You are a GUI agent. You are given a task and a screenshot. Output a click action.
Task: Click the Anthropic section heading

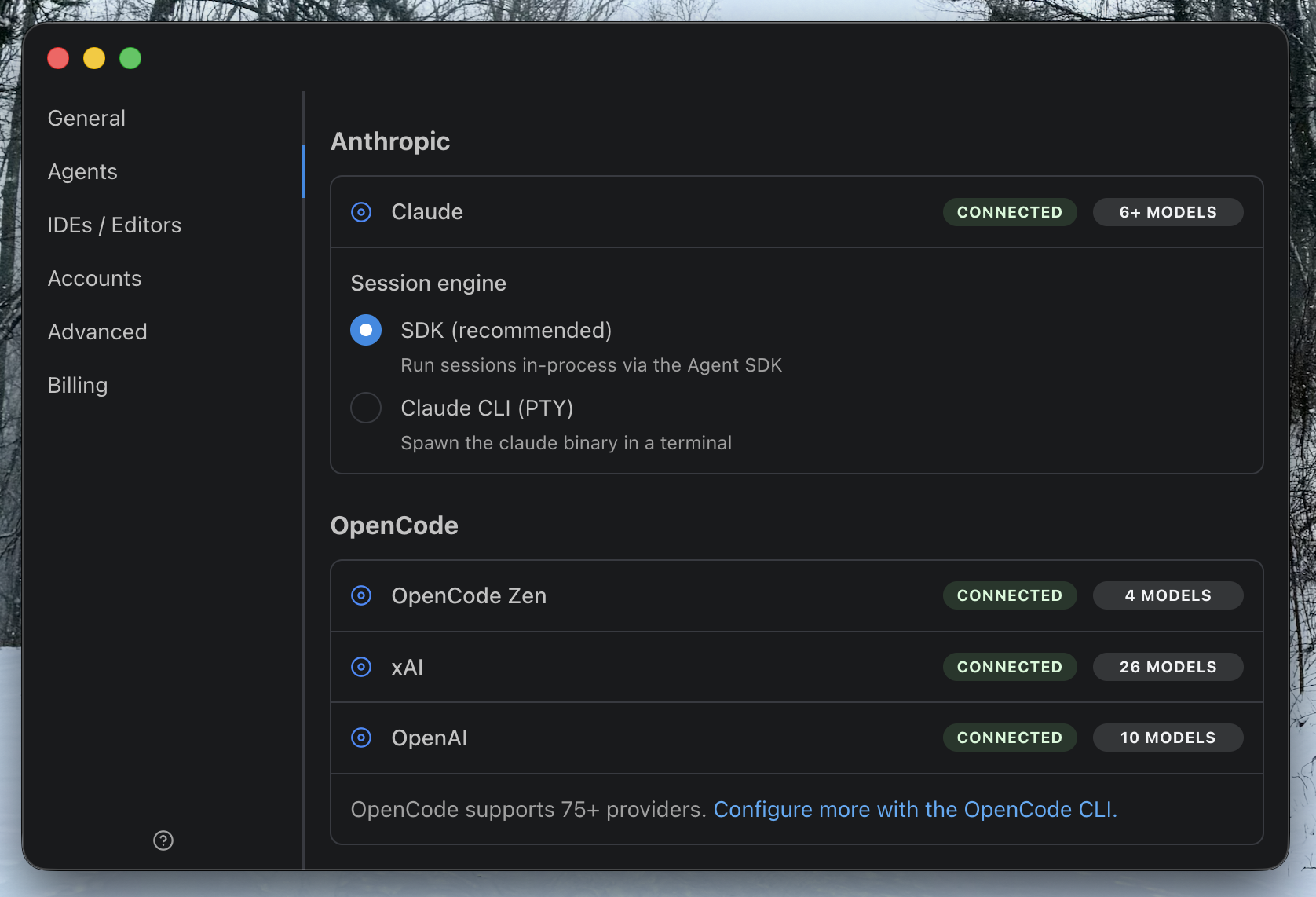click(x=390, y=141)
